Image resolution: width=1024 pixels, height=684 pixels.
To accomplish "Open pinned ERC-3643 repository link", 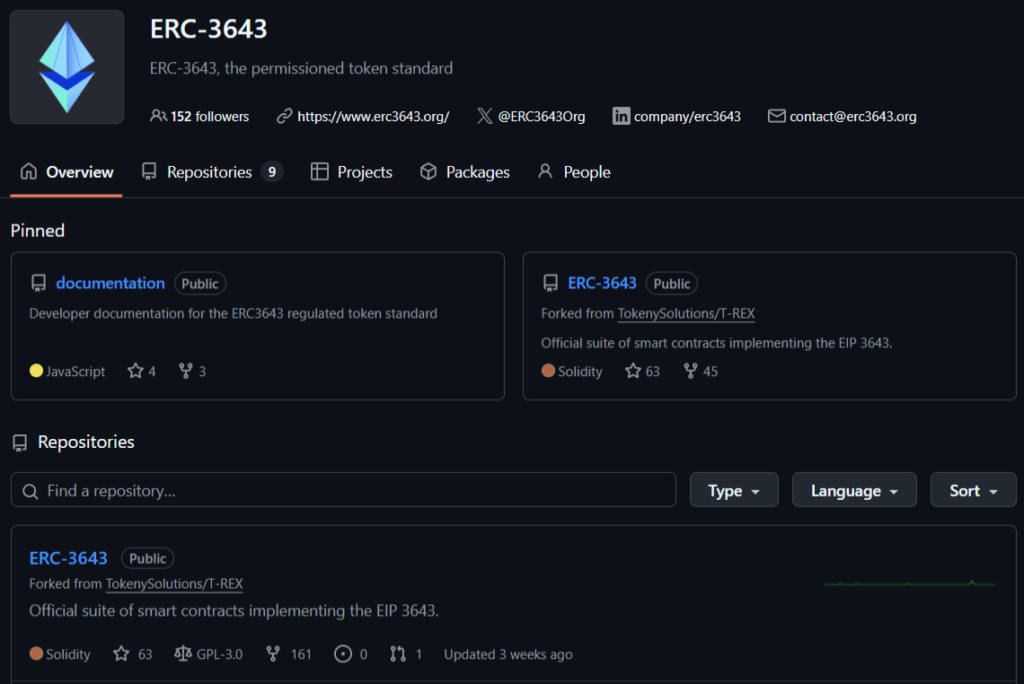I will click(x=602, y=283).
